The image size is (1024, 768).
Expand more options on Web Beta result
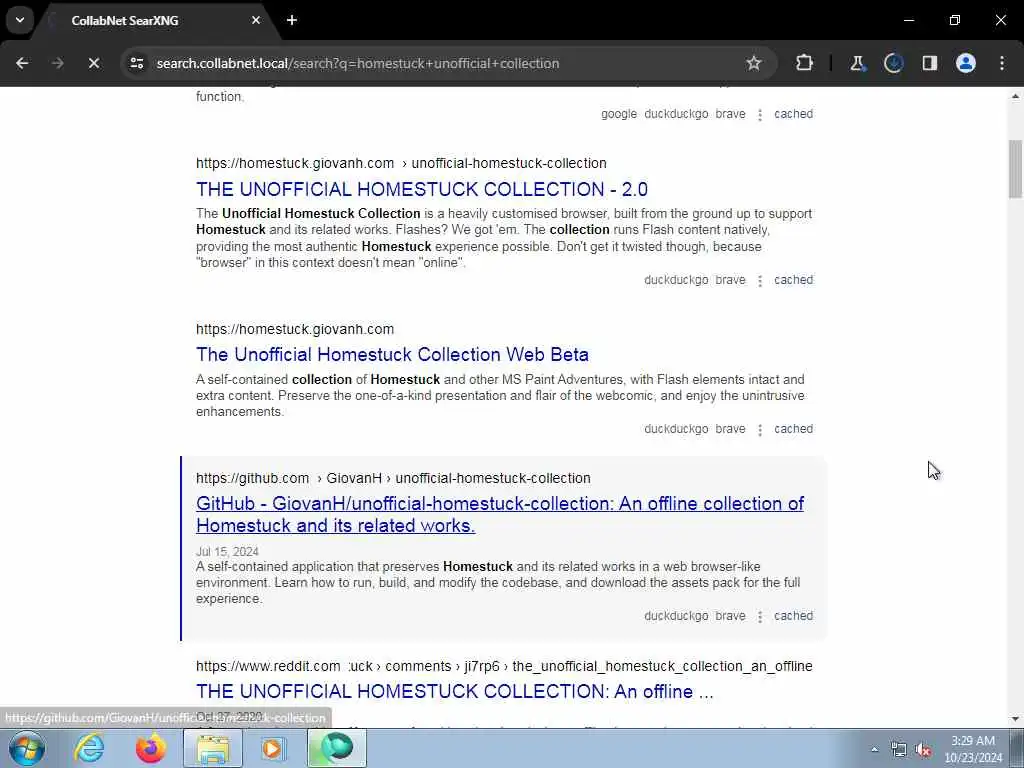(760, 430)
